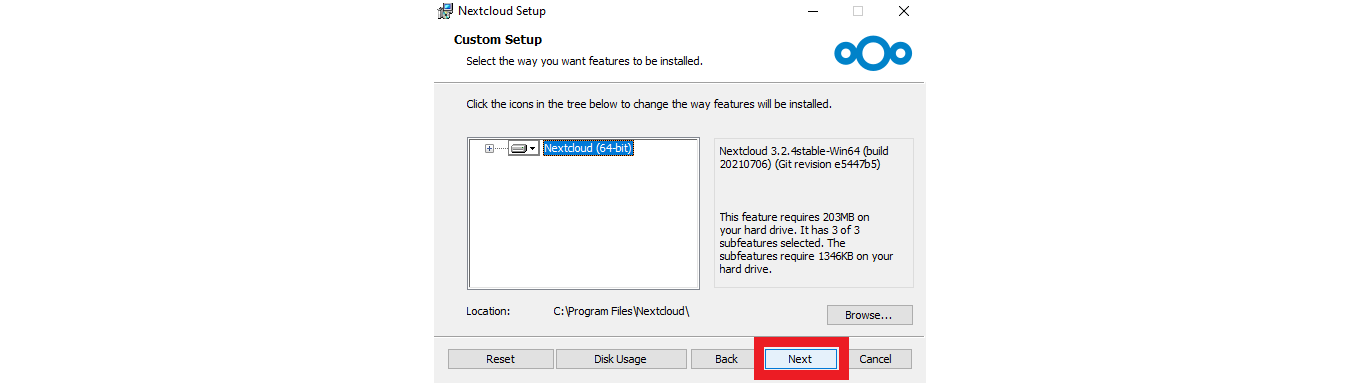
Task: Close the Nextcloud Setup window
Action: click(x=904, y=12)
